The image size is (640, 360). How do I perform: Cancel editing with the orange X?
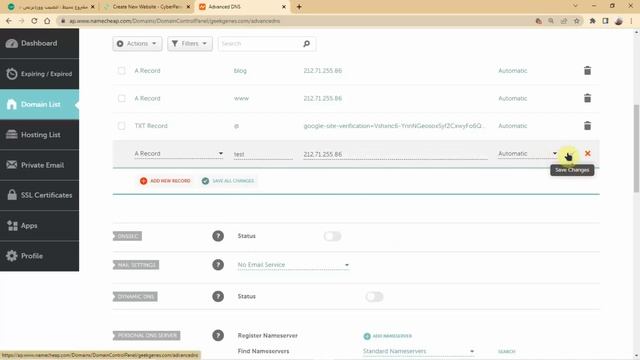point(587,153)
